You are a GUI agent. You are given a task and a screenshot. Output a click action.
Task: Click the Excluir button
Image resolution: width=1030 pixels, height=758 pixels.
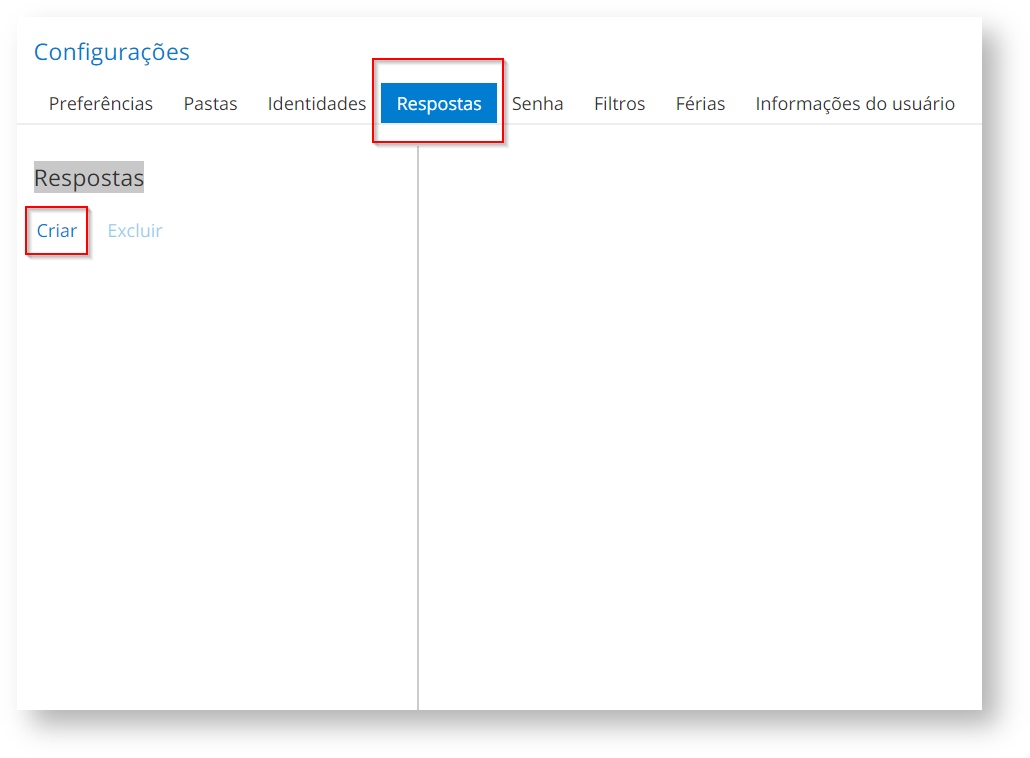(x=135, y=231)
